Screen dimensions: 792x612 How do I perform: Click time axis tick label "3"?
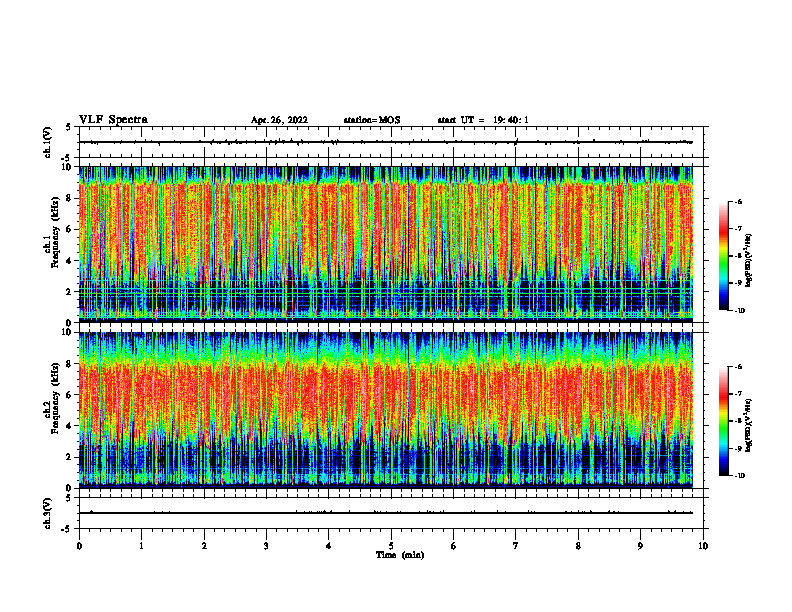point(267,546)
